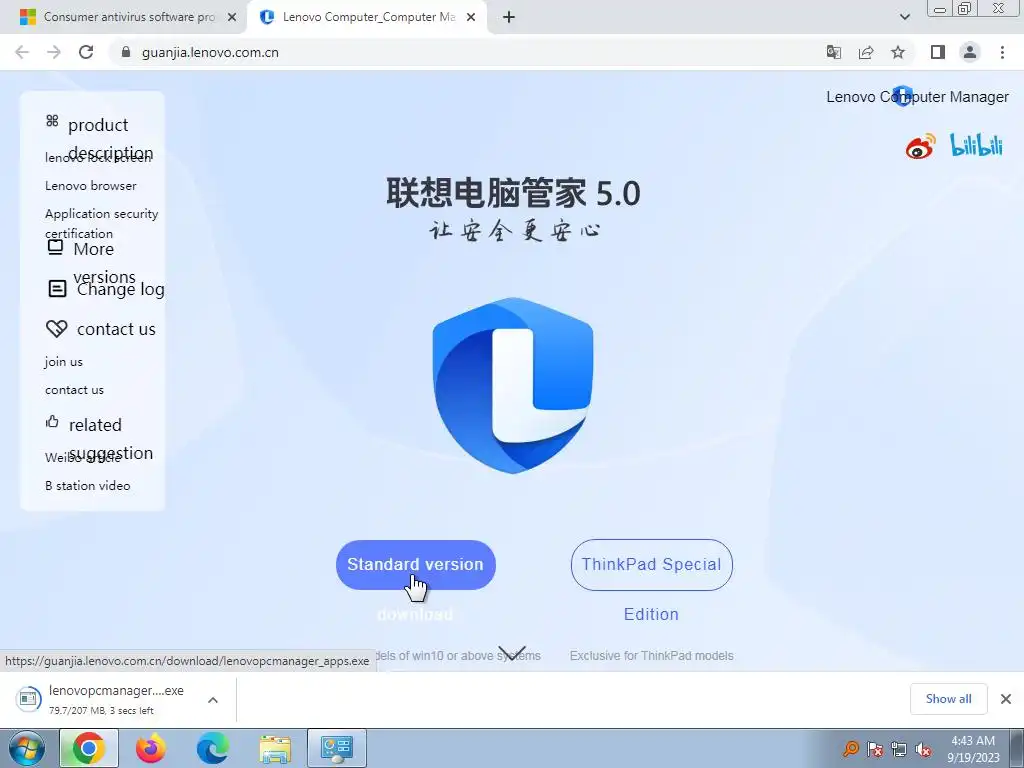Select the Lenovo Computer tab
This screenshot has width=1024, height=768.
(367, 17)
